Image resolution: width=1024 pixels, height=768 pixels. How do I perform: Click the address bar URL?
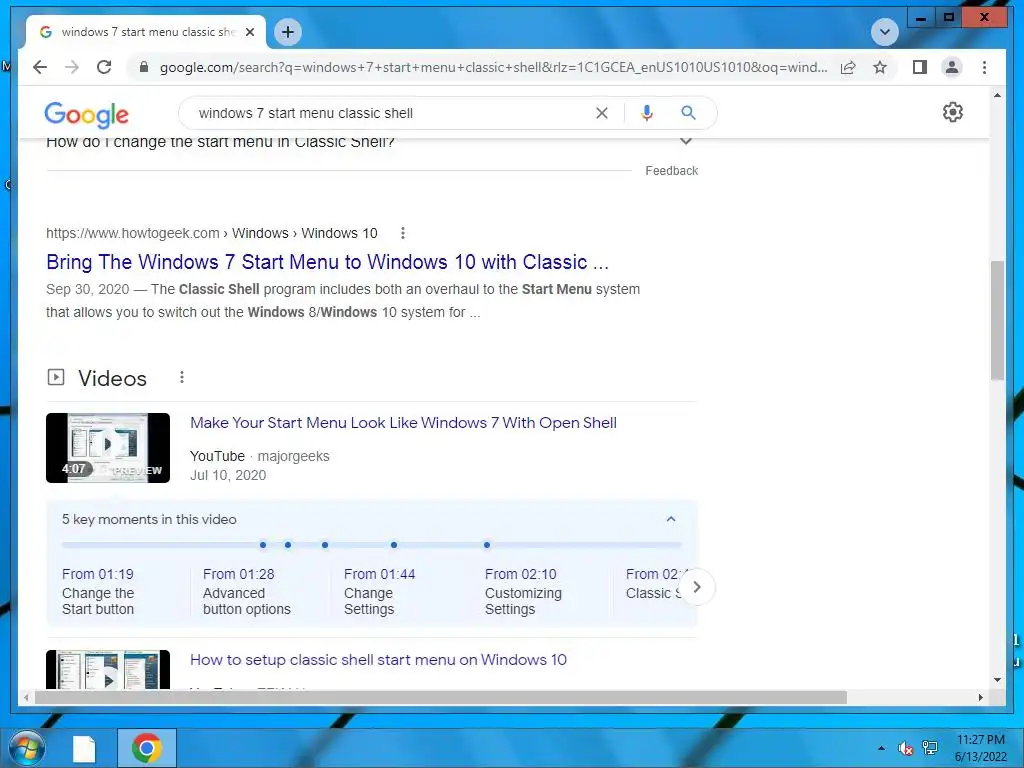point(493,67)
